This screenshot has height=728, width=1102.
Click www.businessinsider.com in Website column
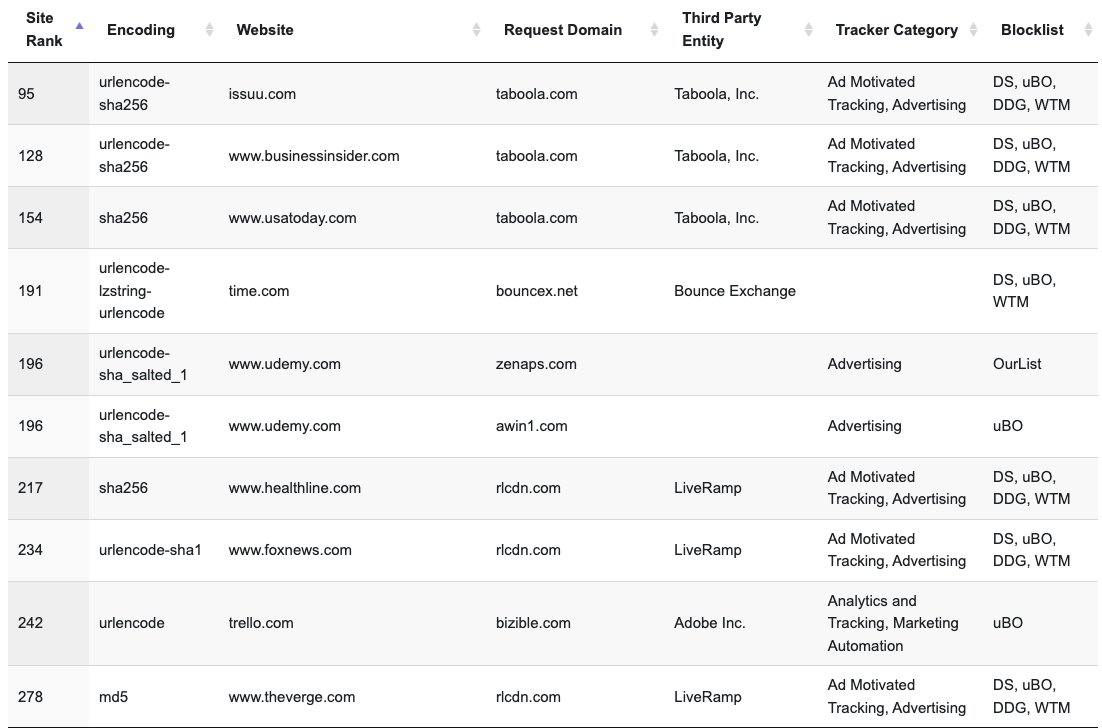(314, 156)
